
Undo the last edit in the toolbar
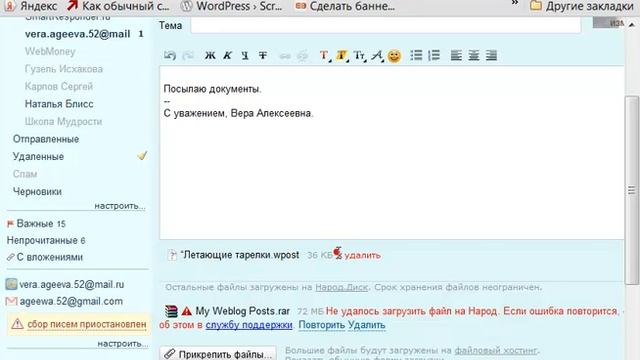[x=169, y=56]
